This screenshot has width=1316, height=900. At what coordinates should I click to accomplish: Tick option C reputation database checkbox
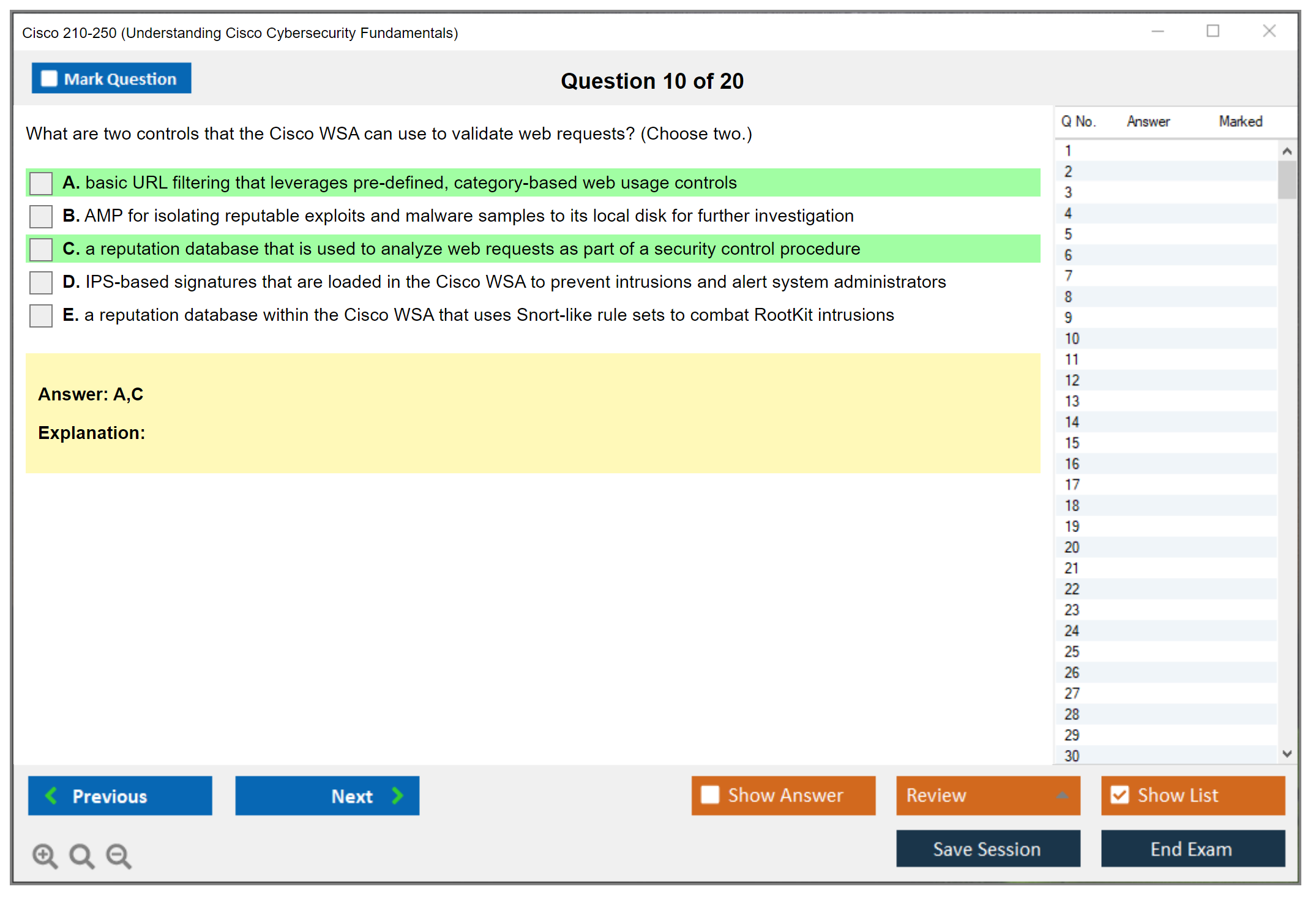[x=41, y=249]
